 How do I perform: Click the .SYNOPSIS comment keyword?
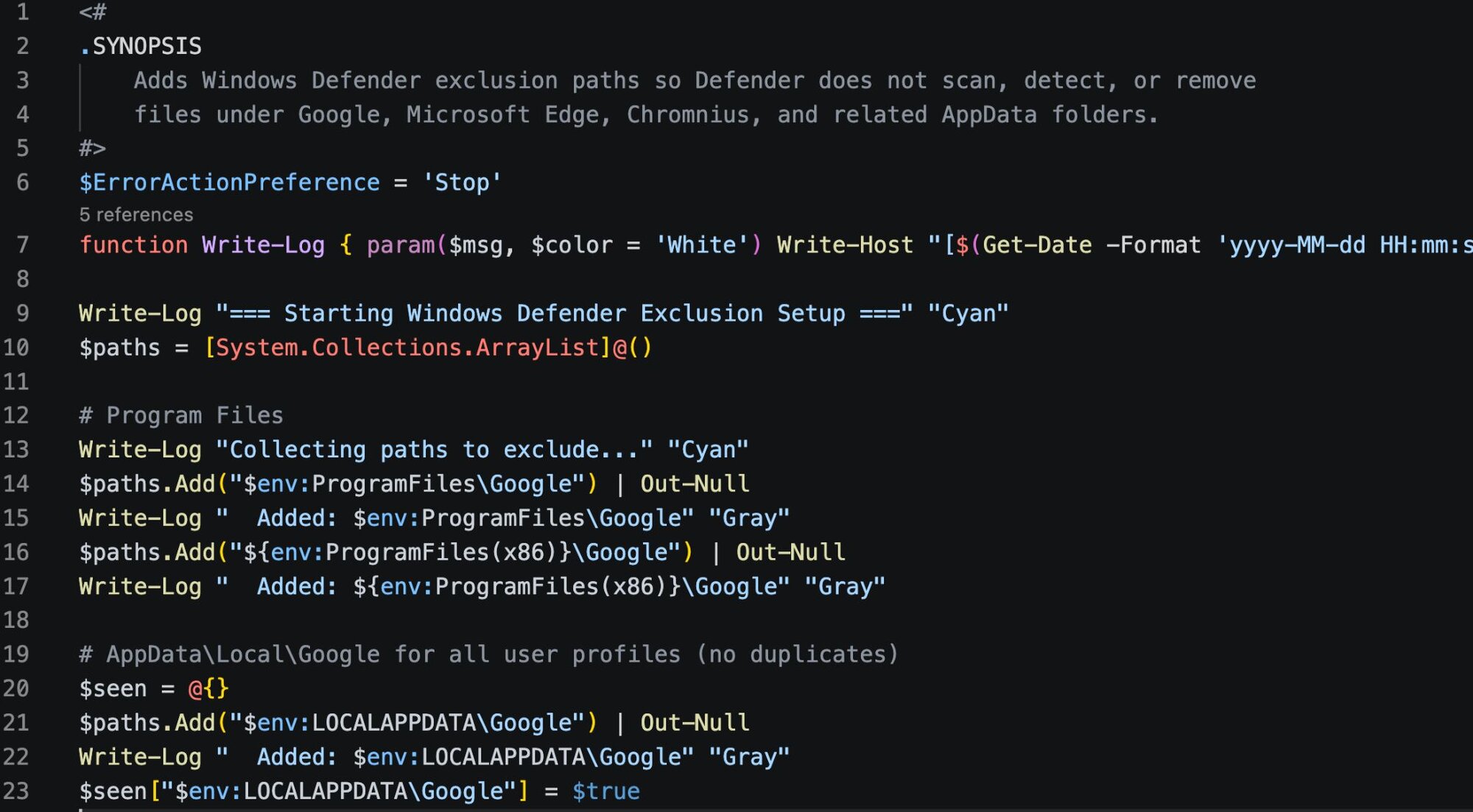pos(140,46)
